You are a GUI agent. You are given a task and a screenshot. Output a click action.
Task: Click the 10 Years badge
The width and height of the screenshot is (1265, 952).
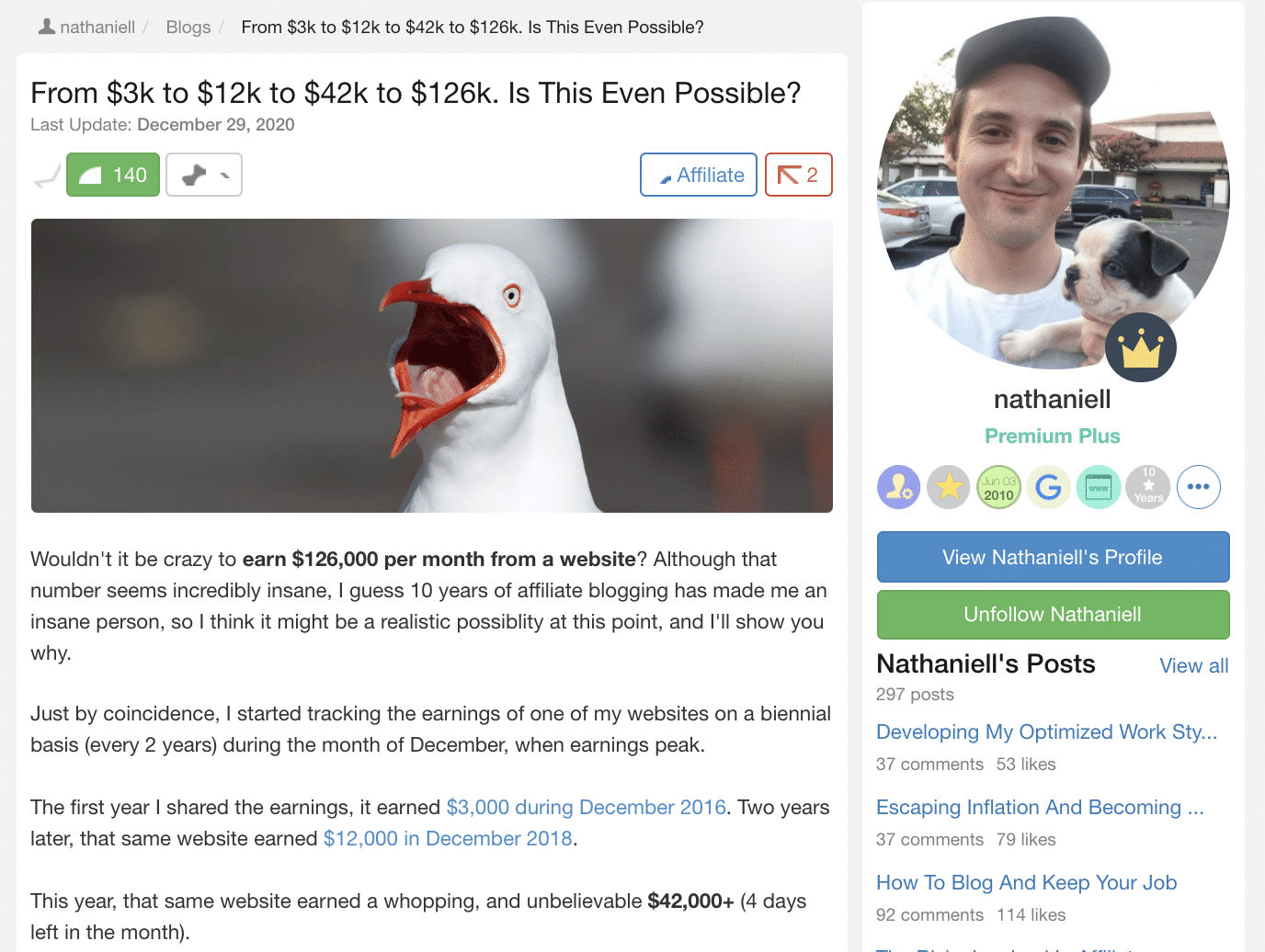click(x=1148, y=487)
